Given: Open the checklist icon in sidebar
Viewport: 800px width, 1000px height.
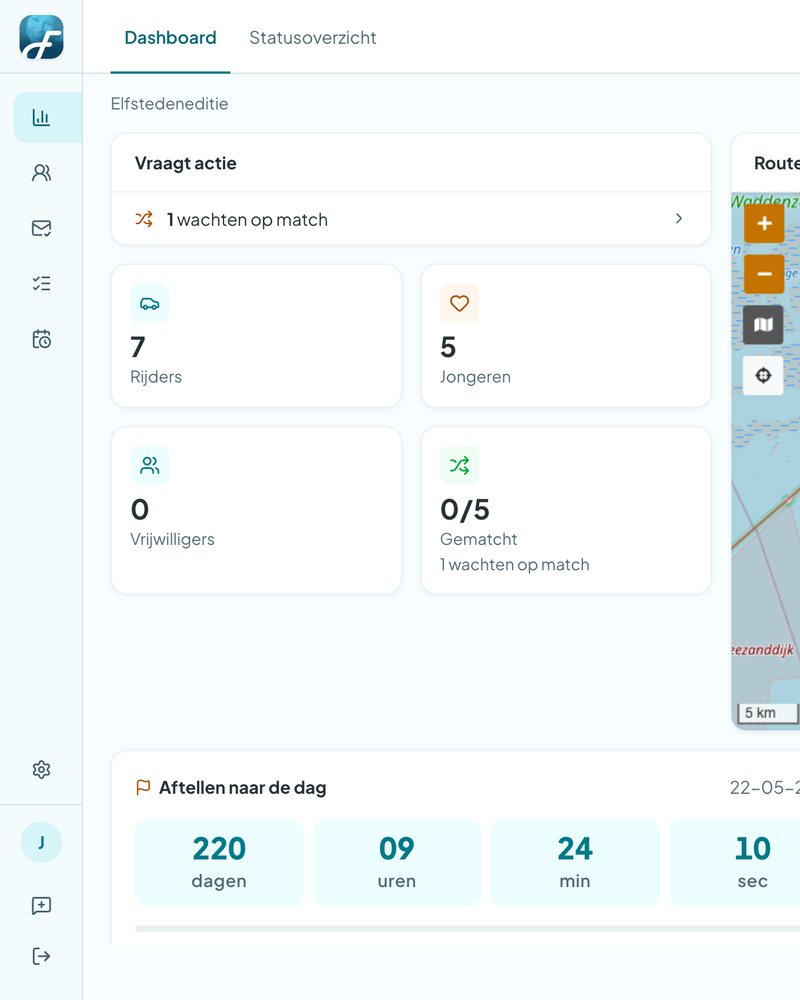Looking at the screenshot, I should point(41,284).
